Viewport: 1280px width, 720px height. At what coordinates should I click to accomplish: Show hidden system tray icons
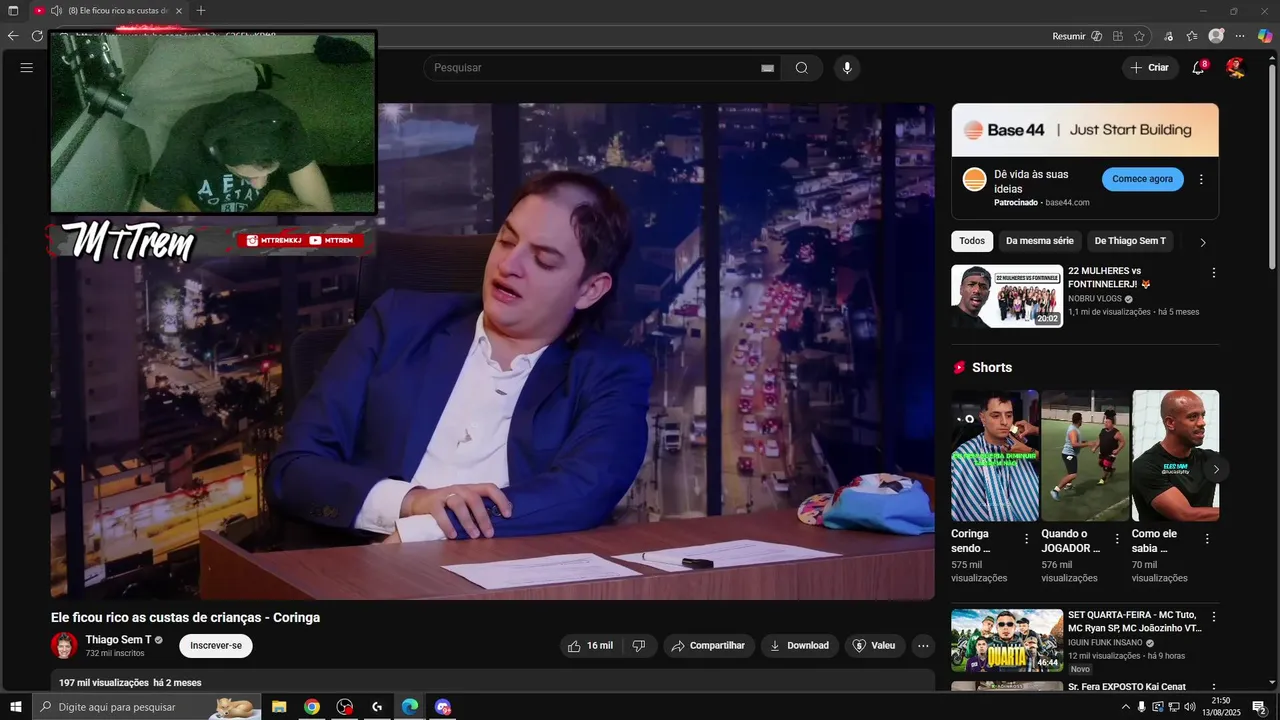(x=1125, y=707)
